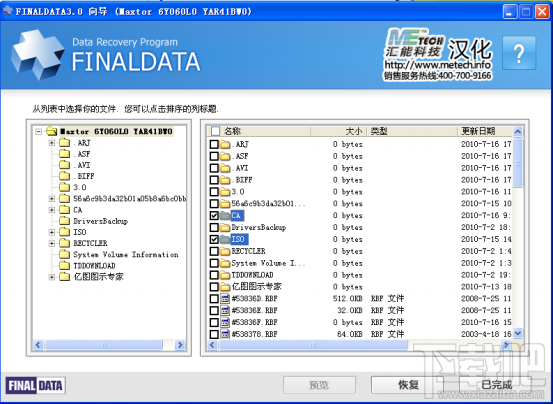Image resolution: width=553 pixels, height=404 pixels.
Task: Click file list horizontal scroll left arrow
Action: (212, 345)
